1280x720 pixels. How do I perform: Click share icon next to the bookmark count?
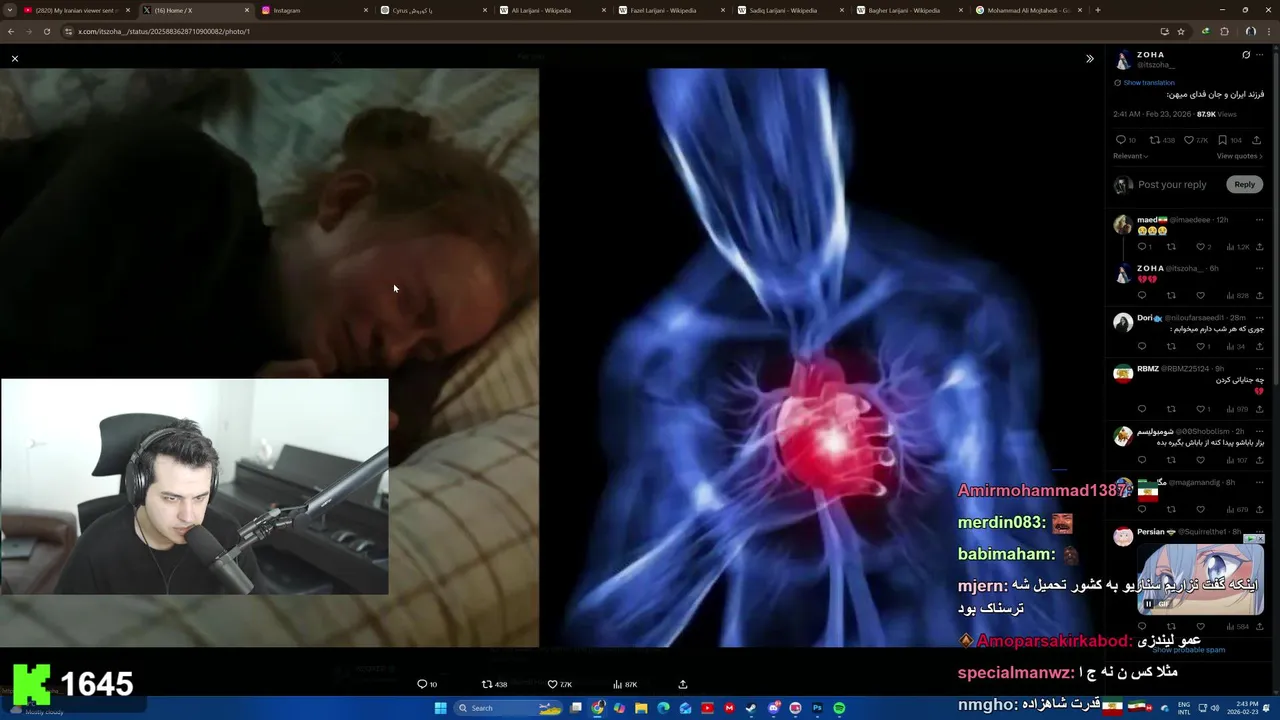click(1259, 140)
